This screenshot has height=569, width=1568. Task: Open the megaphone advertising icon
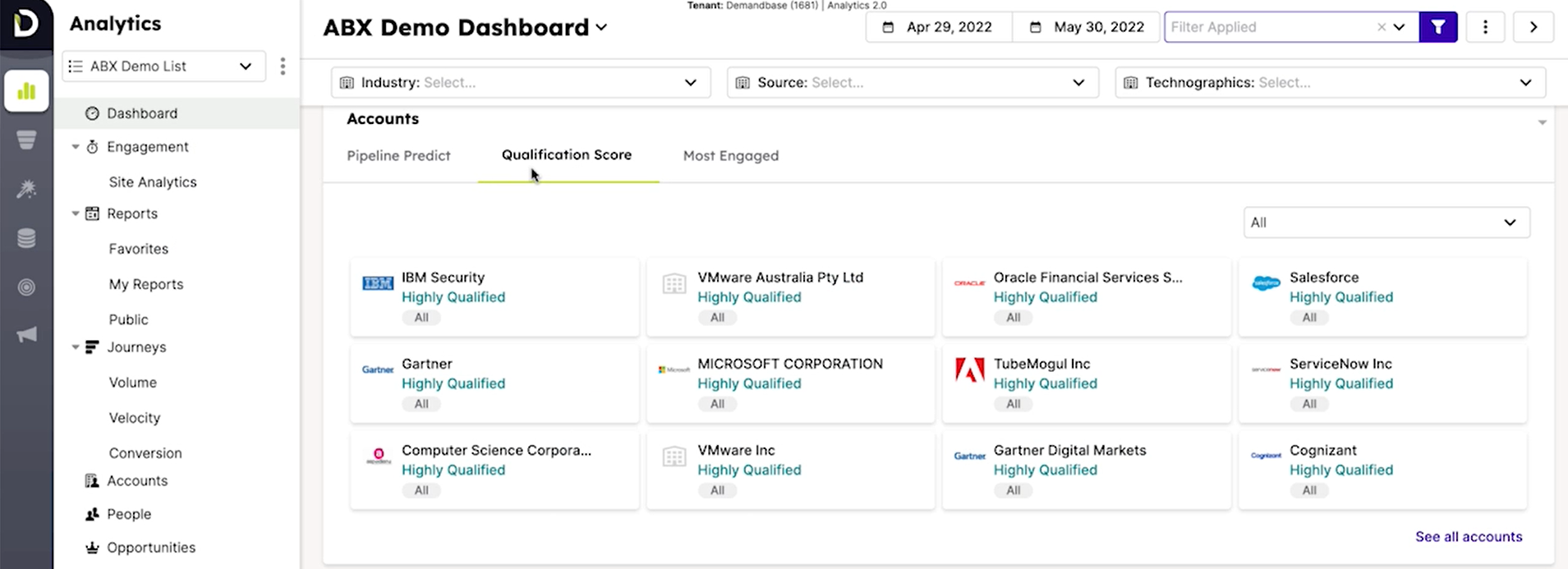coord(26,334)
